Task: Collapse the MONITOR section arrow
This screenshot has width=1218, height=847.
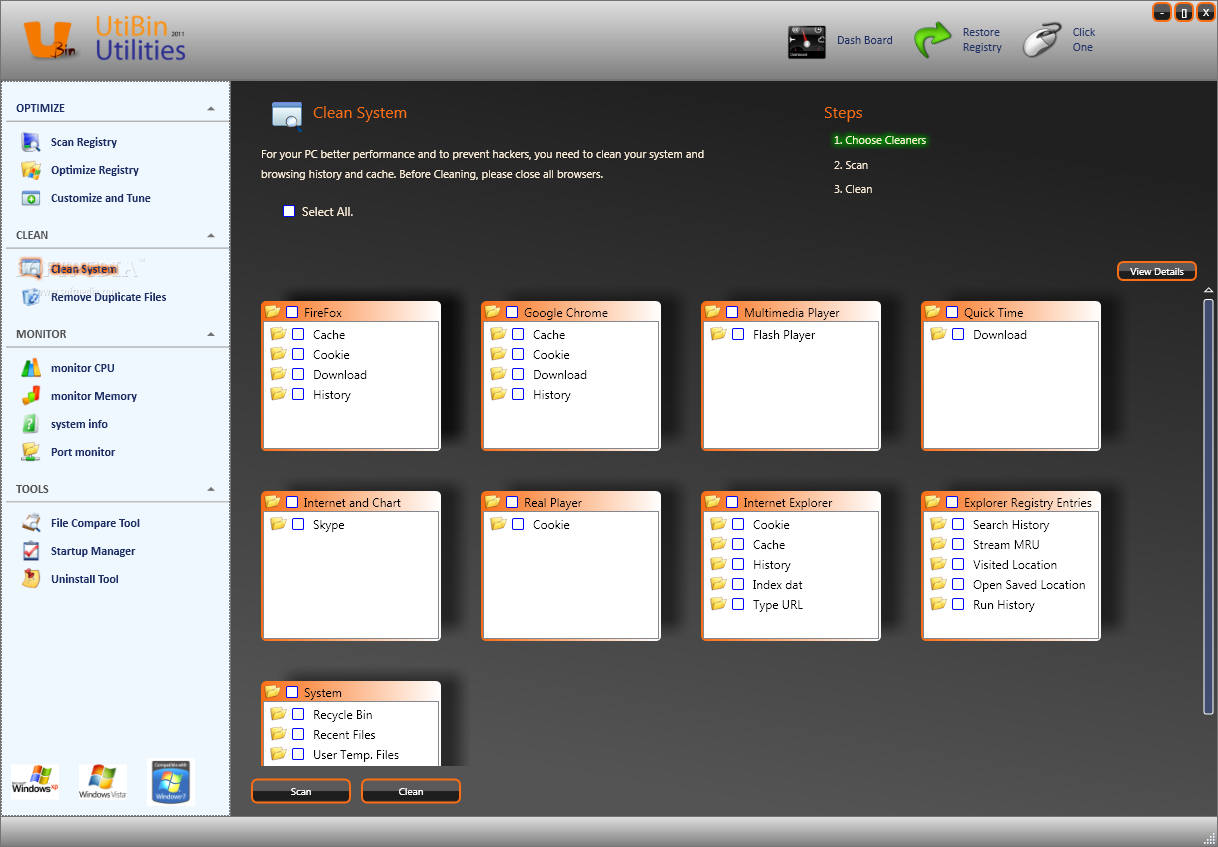Action: 211,334
